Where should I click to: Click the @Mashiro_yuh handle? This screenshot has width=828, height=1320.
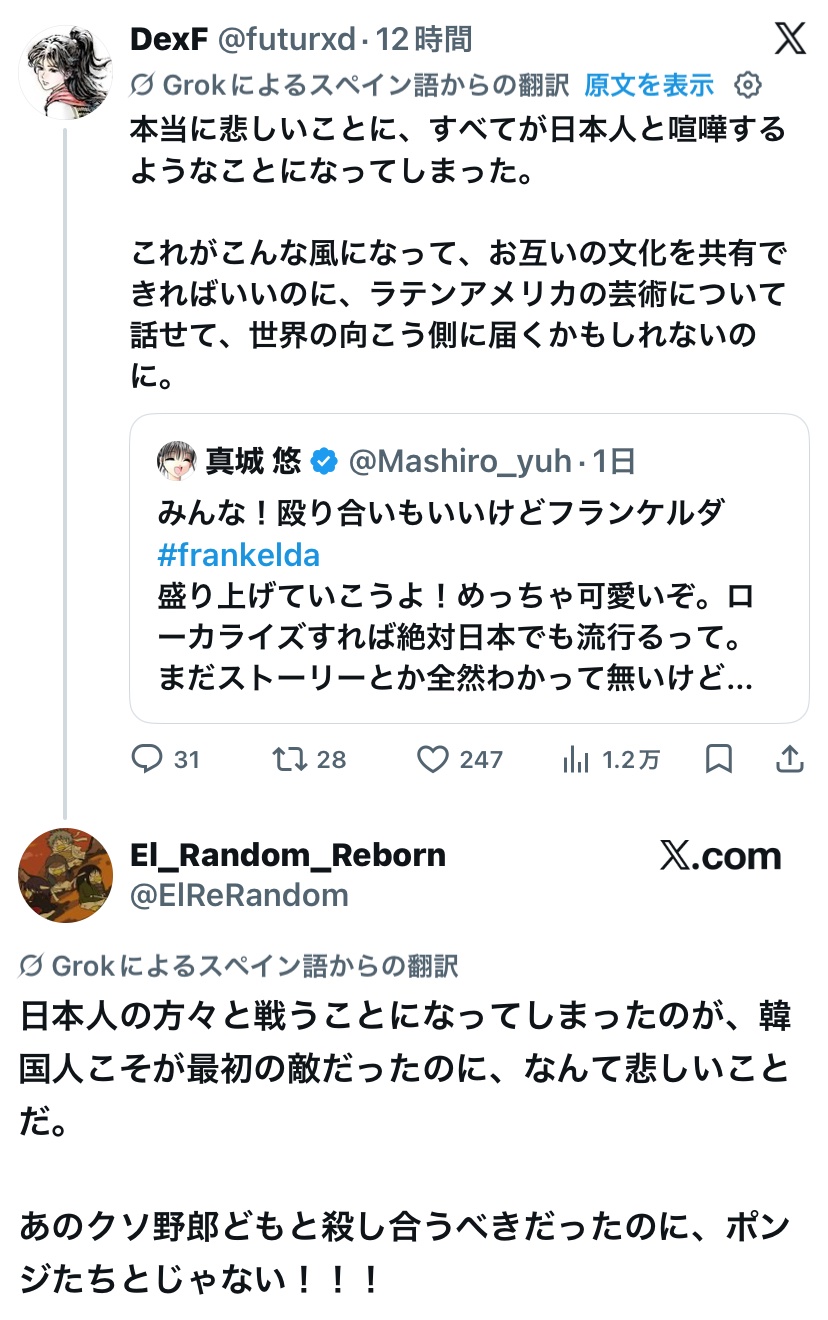[460, 461]
